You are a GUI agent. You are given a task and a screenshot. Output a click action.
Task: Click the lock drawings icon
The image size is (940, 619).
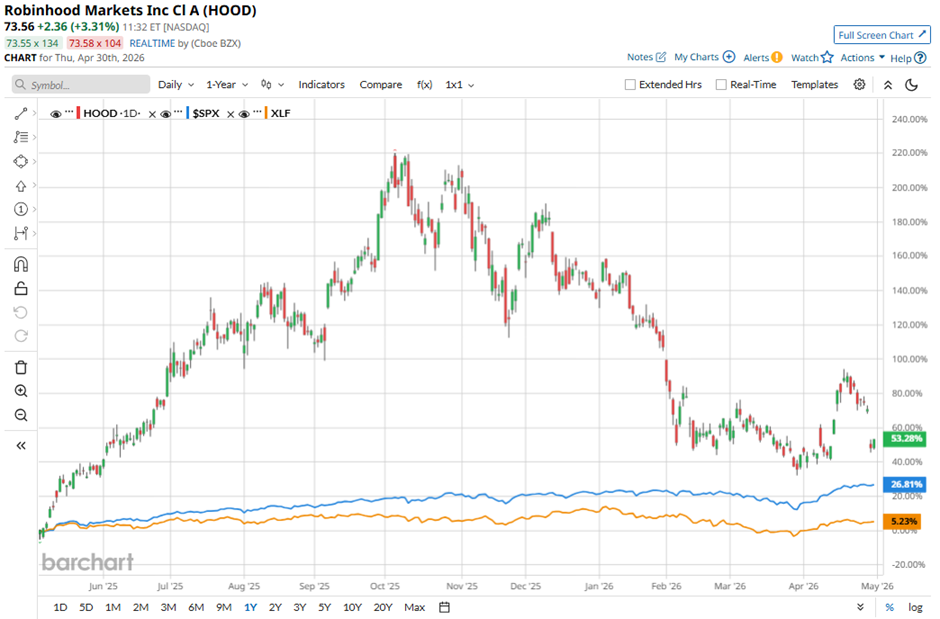coord(21,289)
